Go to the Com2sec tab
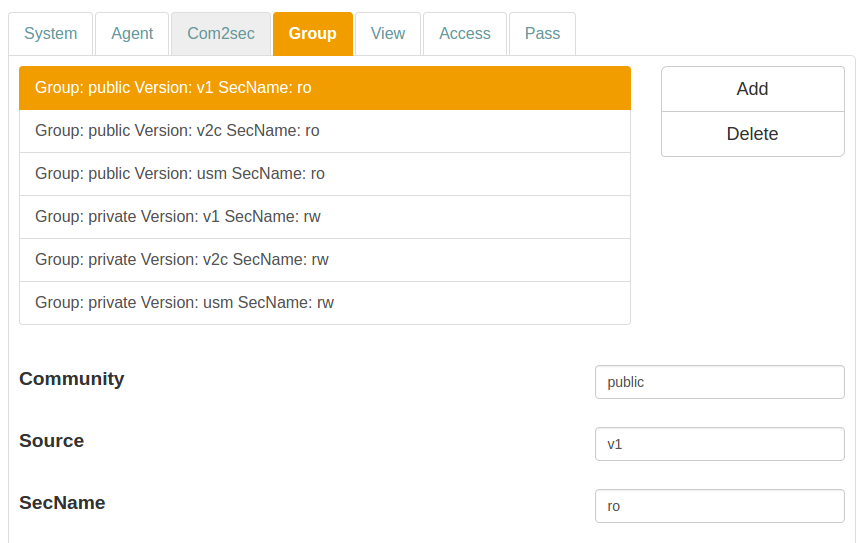 221,34
